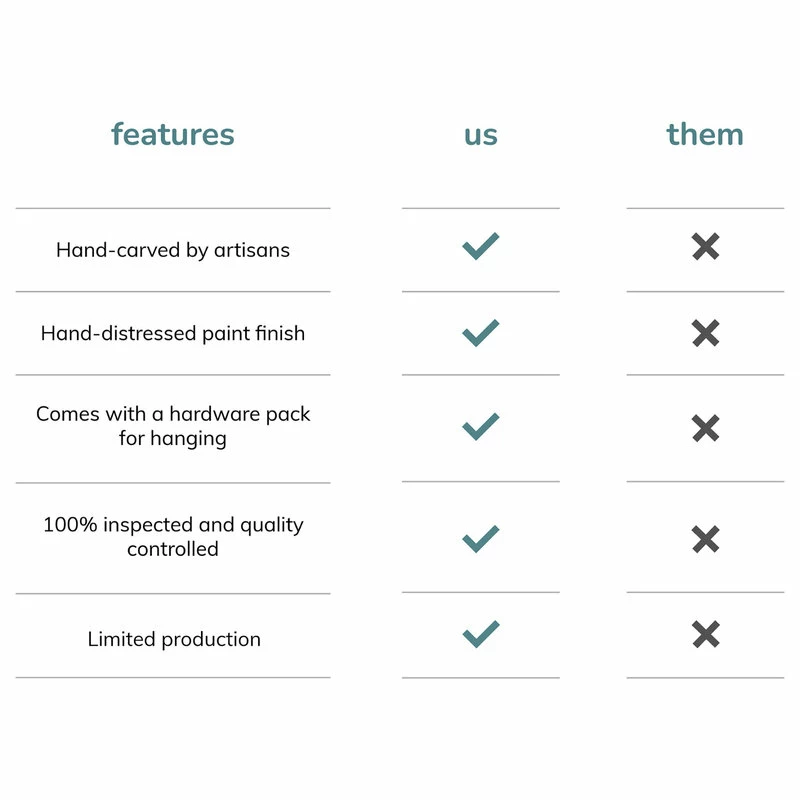Select the "Limited production" feature text
Viewport: 800px width, 800px height.
click(x=174, y=639)
